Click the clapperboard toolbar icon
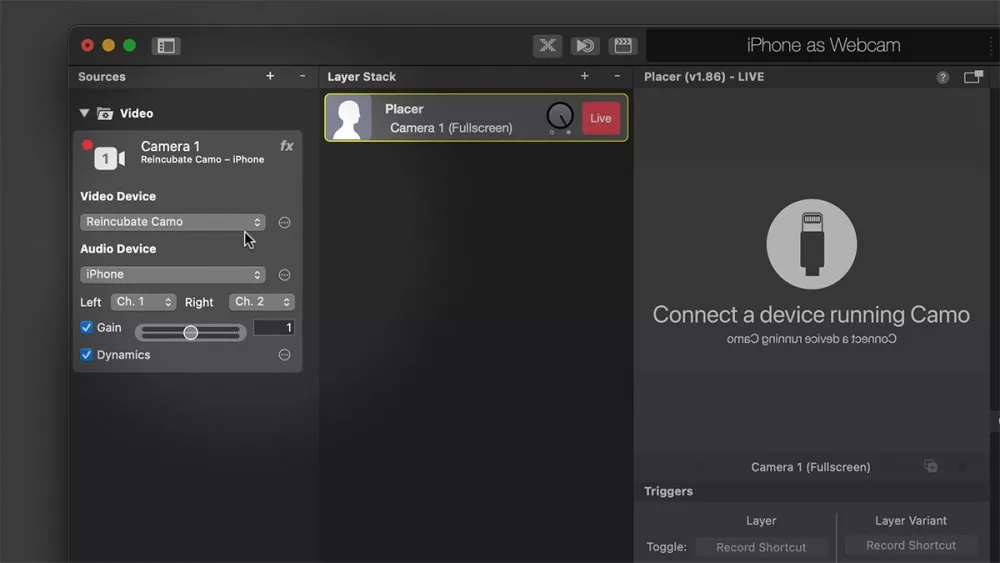Screen dimensions: 1000x563 [x=622, y=46]
